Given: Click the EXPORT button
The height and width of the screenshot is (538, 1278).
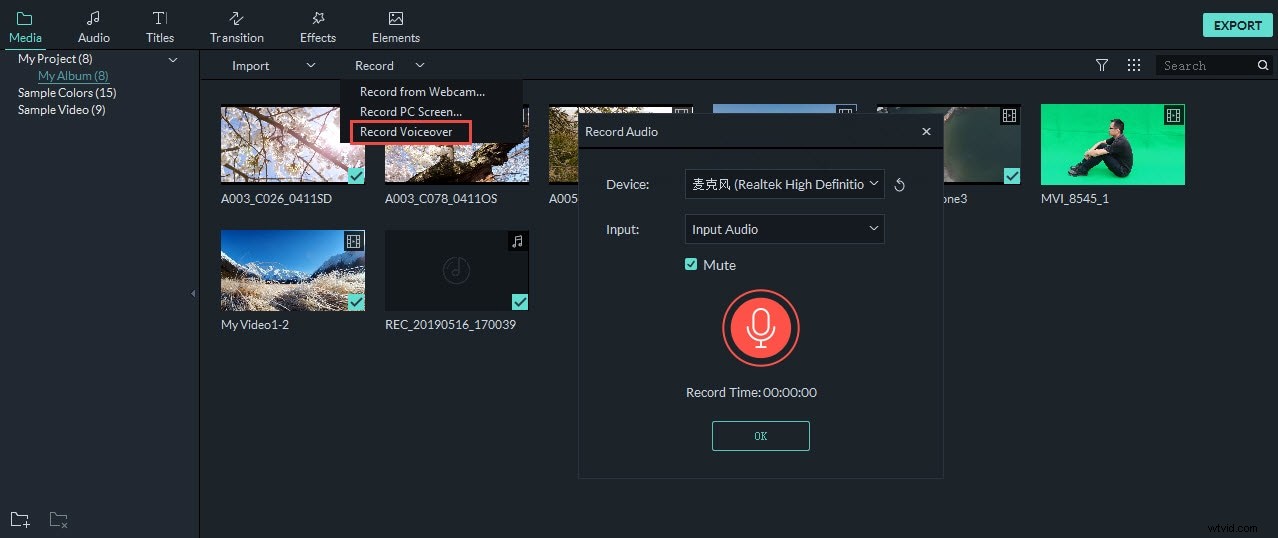Looking at the screenshot, I should pyautogui.click(x=1237, y=25).
